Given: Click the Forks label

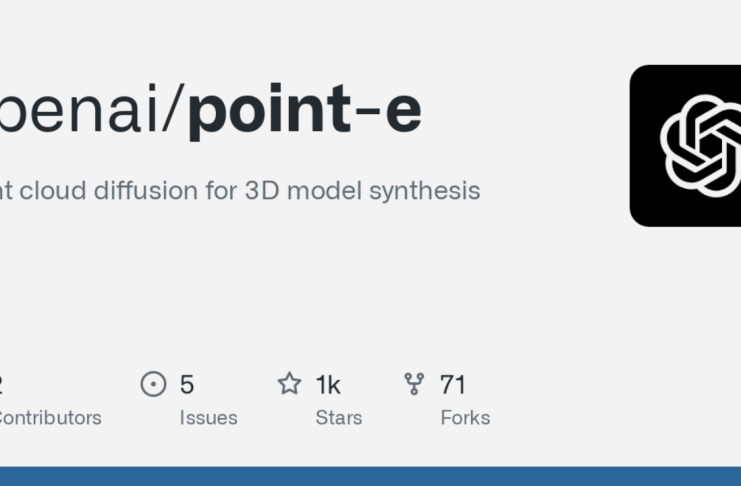Looking at the screenshot, I should pos(465,418).
